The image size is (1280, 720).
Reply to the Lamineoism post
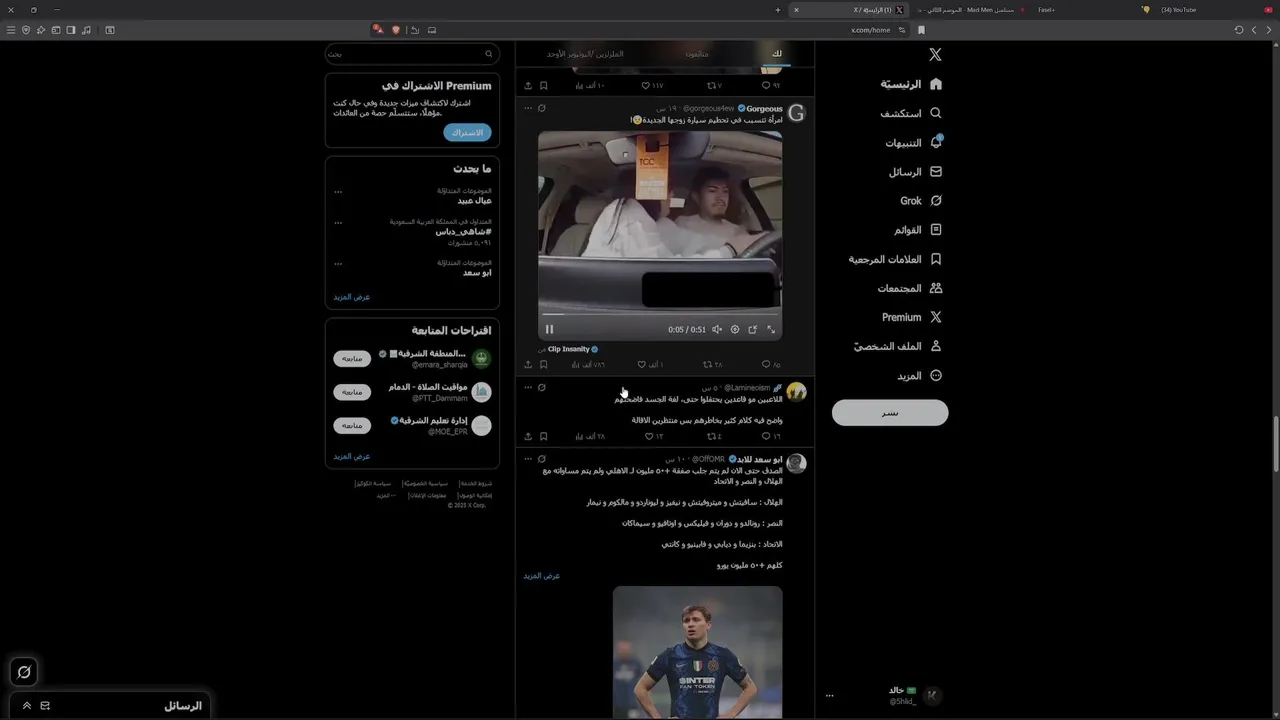pos(771,436)
